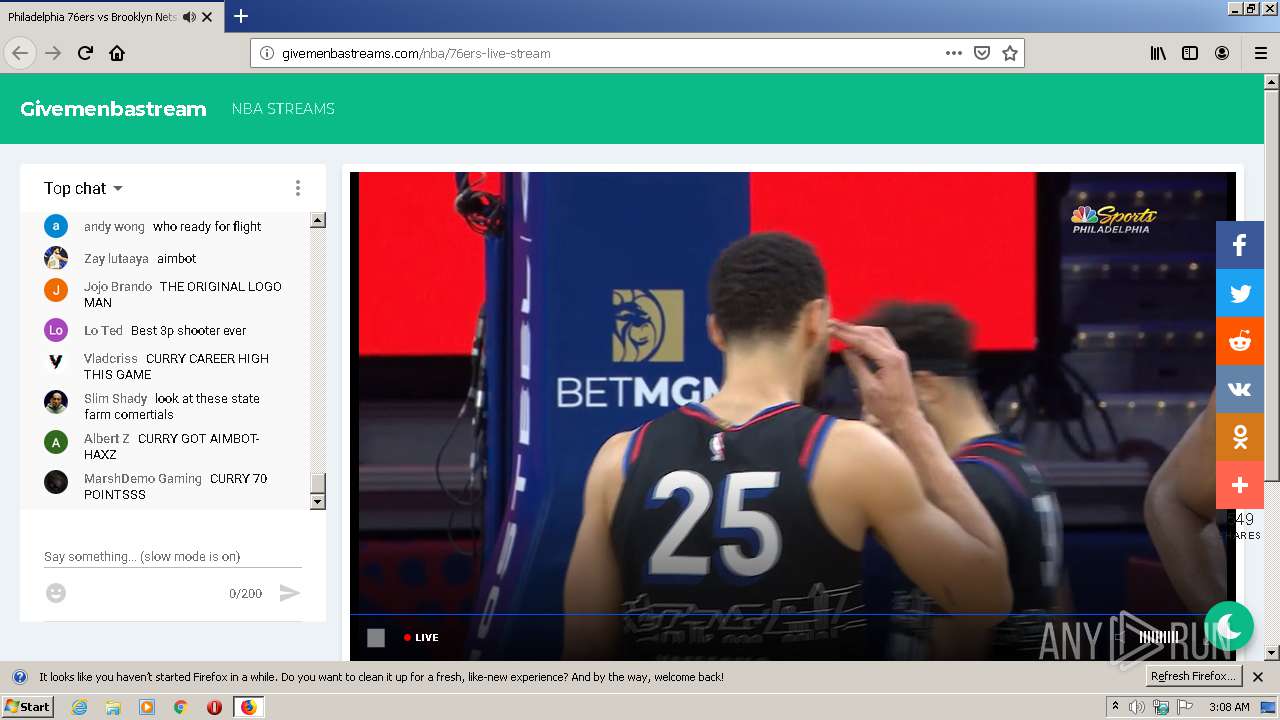The height and width of the screenshot is (720, 1280).
Task: Toggle Firefox sidebar view
Action: (1190, 53)
